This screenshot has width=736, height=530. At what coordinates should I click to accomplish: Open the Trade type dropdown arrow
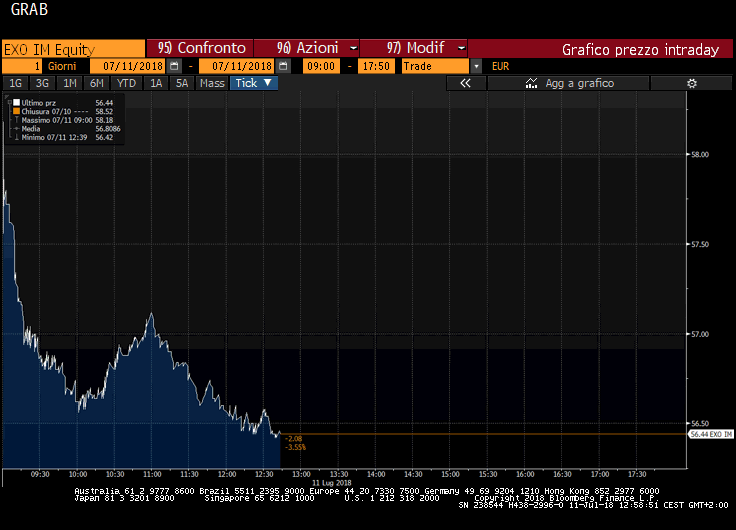click(476, 66)
